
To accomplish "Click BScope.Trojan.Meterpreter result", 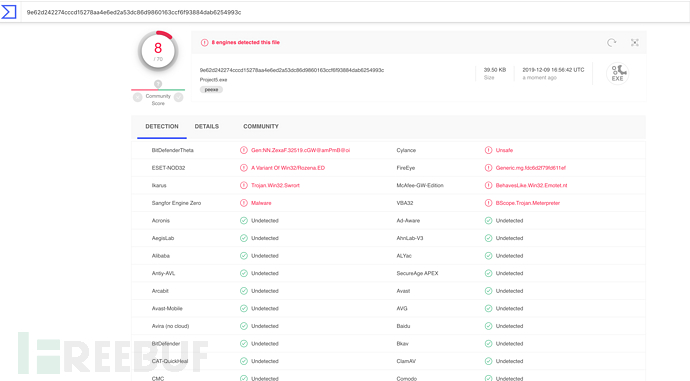I will [528, 203].
